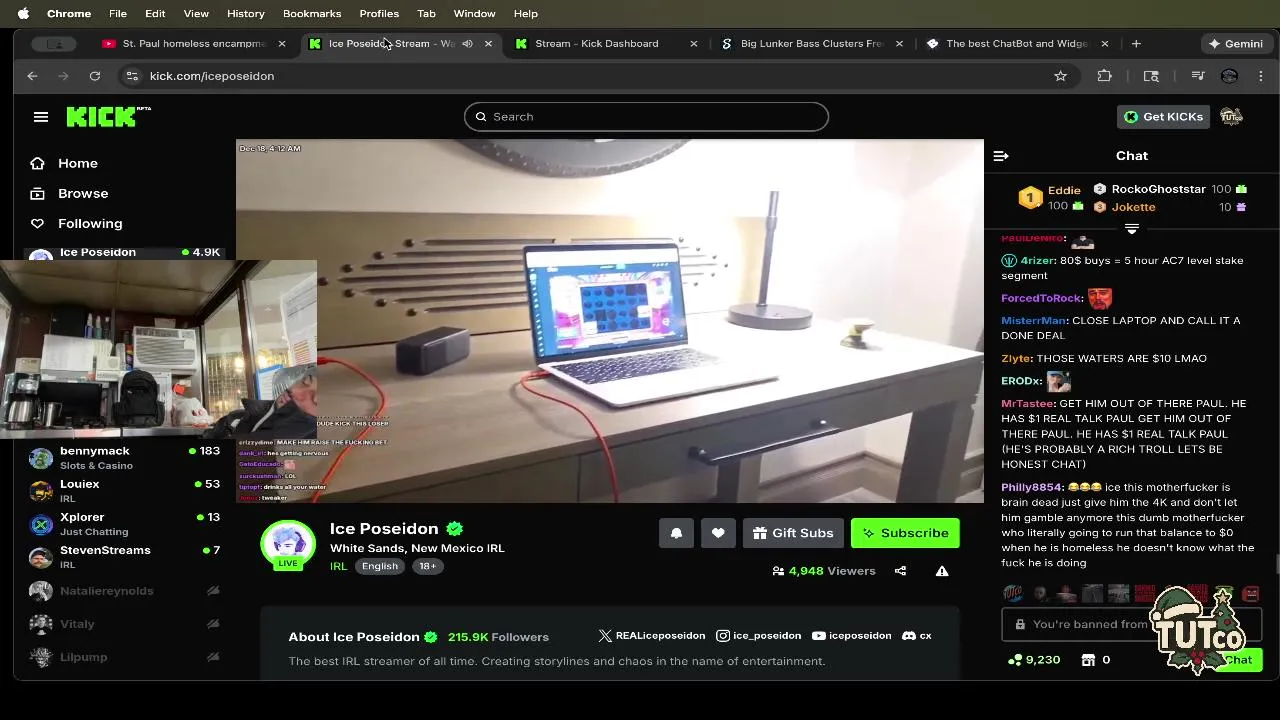The height and width of the screenshot is (720, 1280).
Task: Open offline Lilpump channel
Action: pyautogui.click(x=125, y=657)
